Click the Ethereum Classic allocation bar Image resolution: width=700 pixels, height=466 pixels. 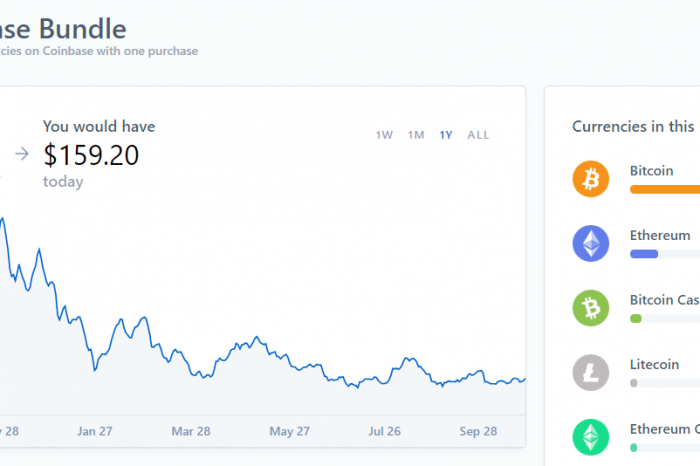click(x=633, y=447)
